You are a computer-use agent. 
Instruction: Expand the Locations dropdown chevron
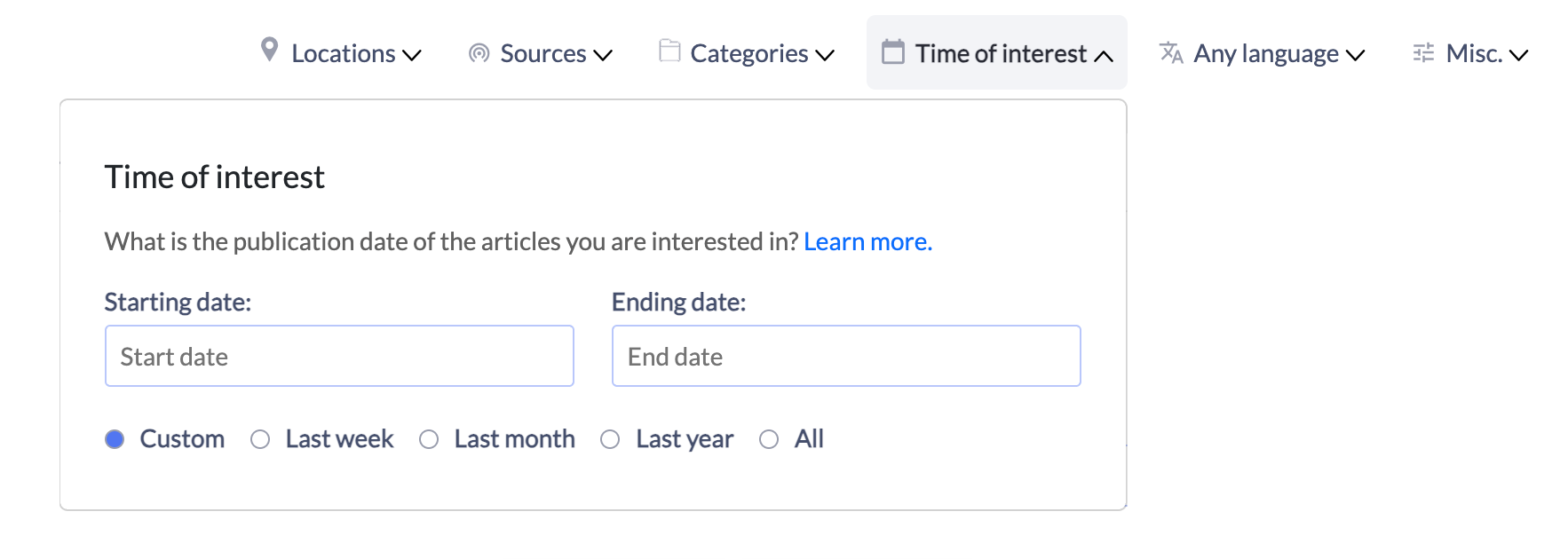[411, 55]
